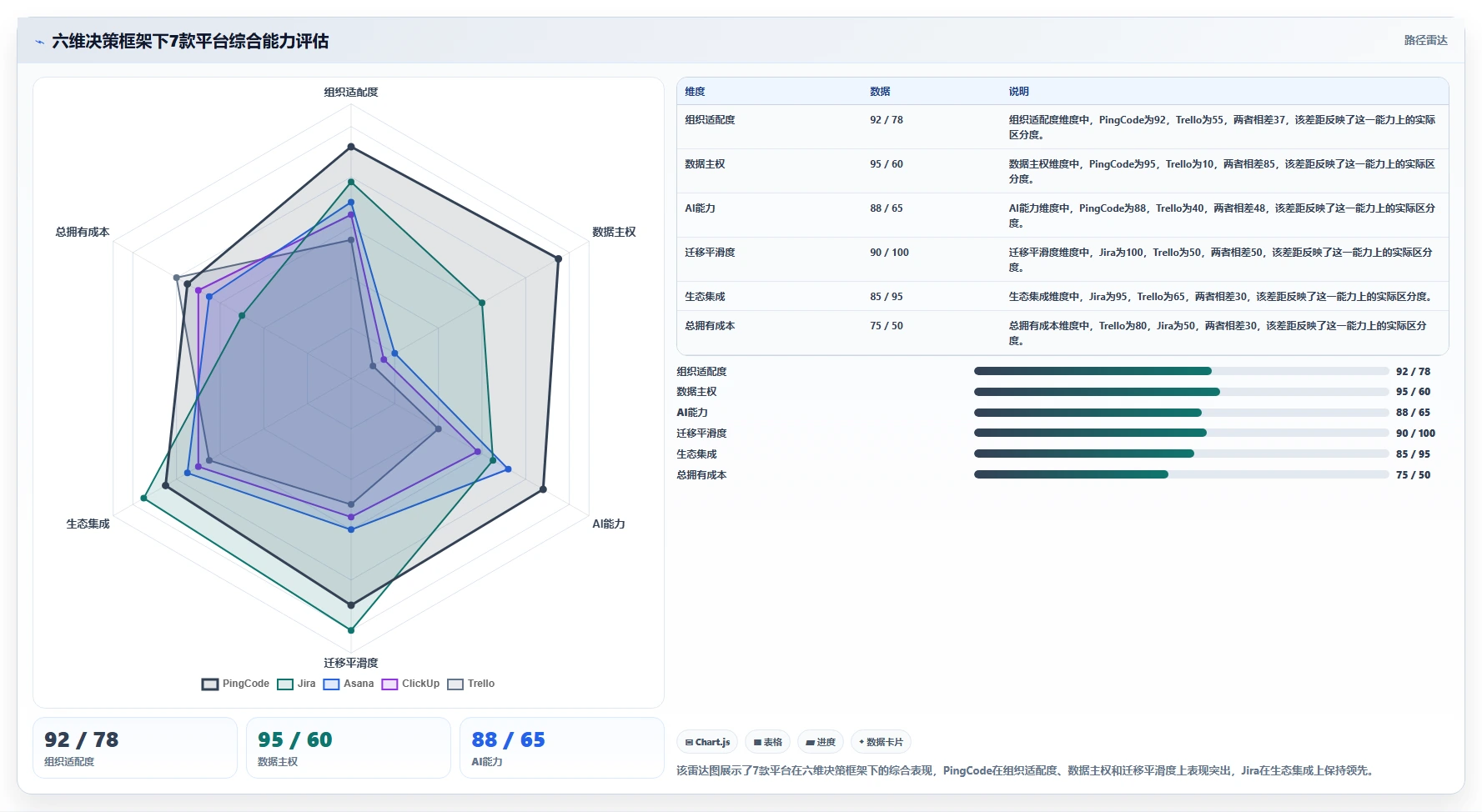Image resolution: width=1482 pixels, height=812 pixels.
Task: Click the table value 75 / 50
Action: [887, 326]
